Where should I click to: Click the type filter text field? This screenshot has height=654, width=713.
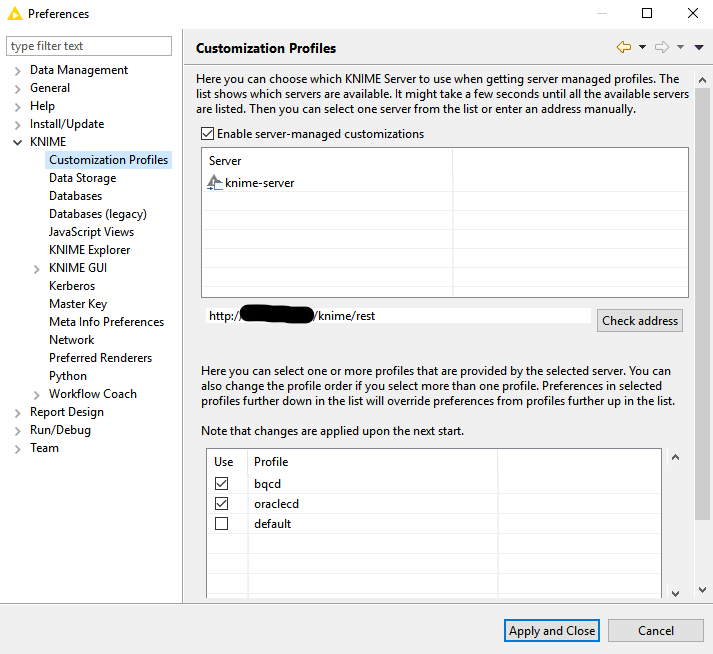coord(89,46)
